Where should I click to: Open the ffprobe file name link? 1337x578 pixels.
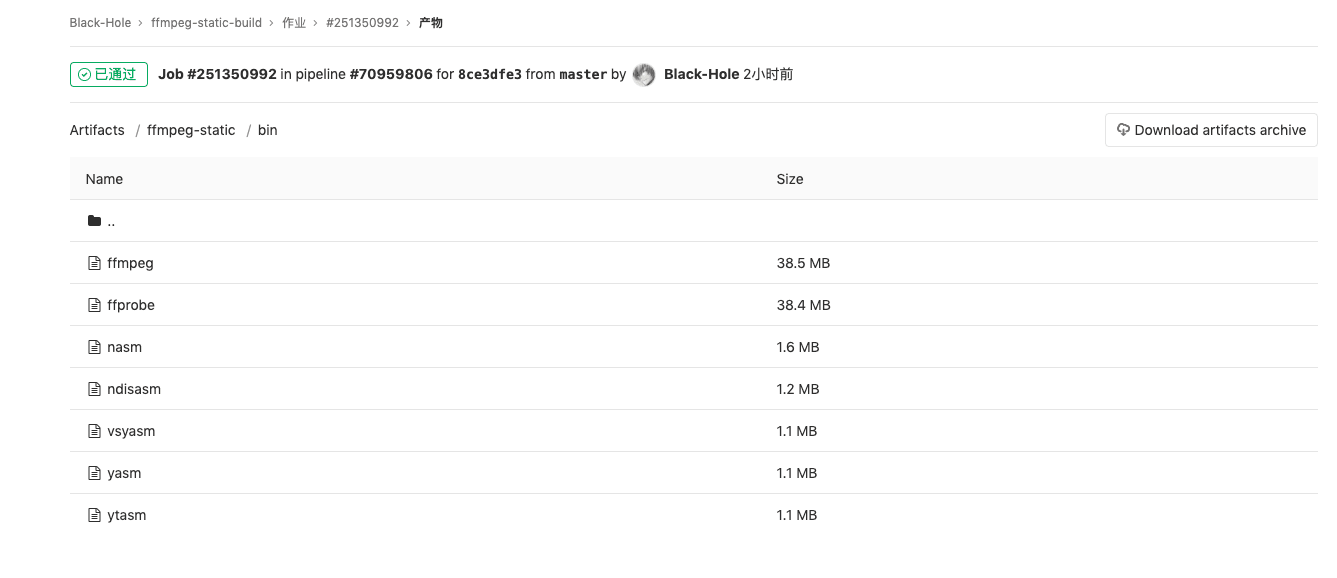[x=131, y=305]
